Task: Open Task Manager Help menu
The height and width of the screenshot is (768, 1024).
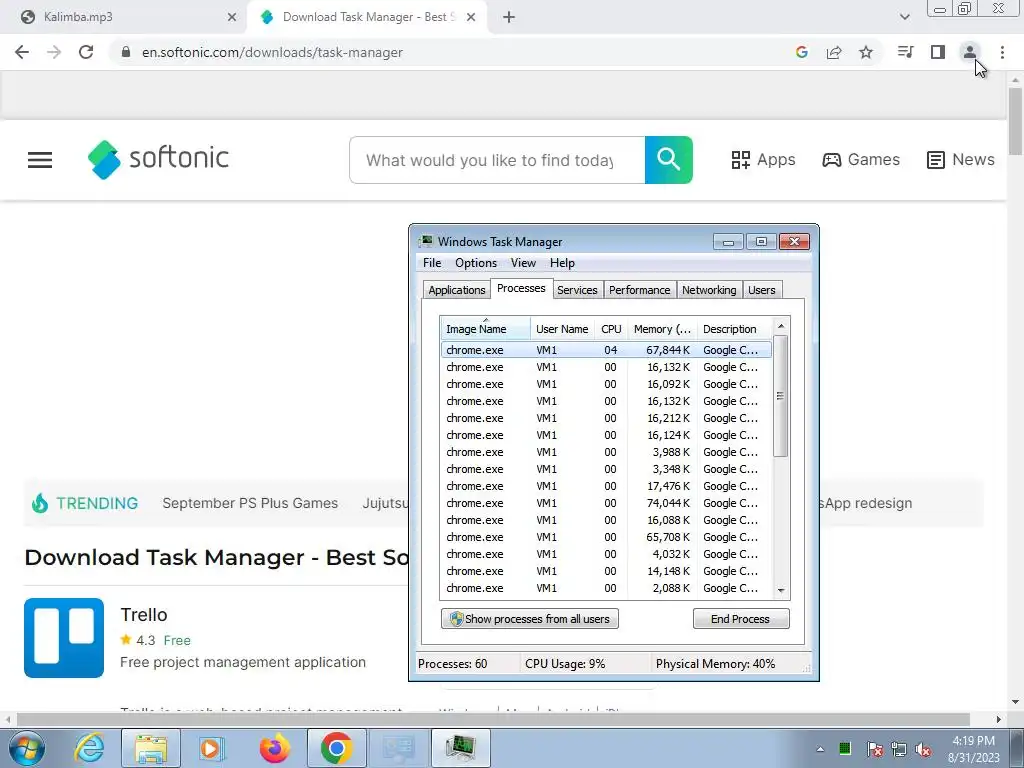Action: (x=562, y=263)
